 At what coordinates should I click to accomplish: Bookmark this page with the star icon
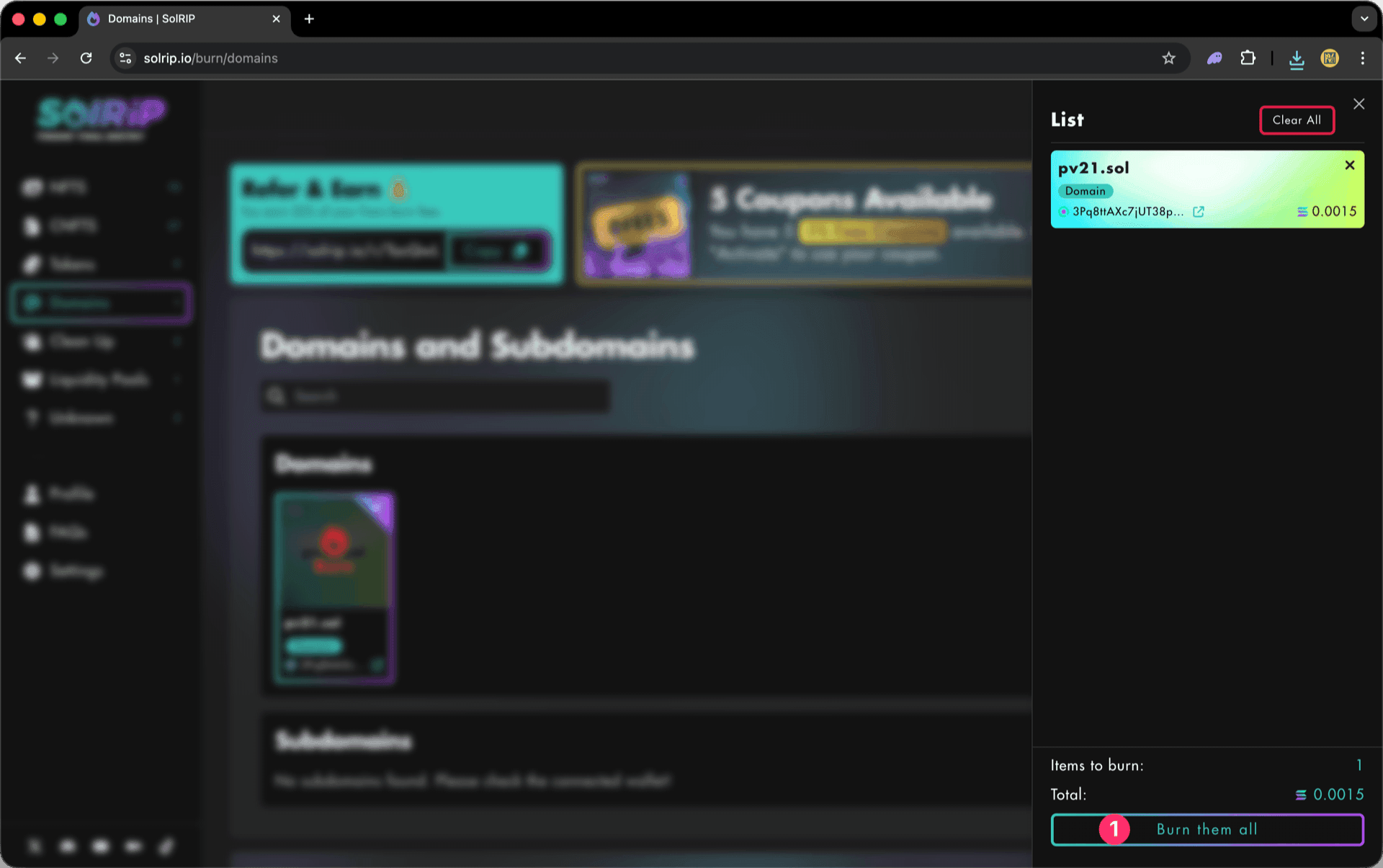(x=1168, y=58)
